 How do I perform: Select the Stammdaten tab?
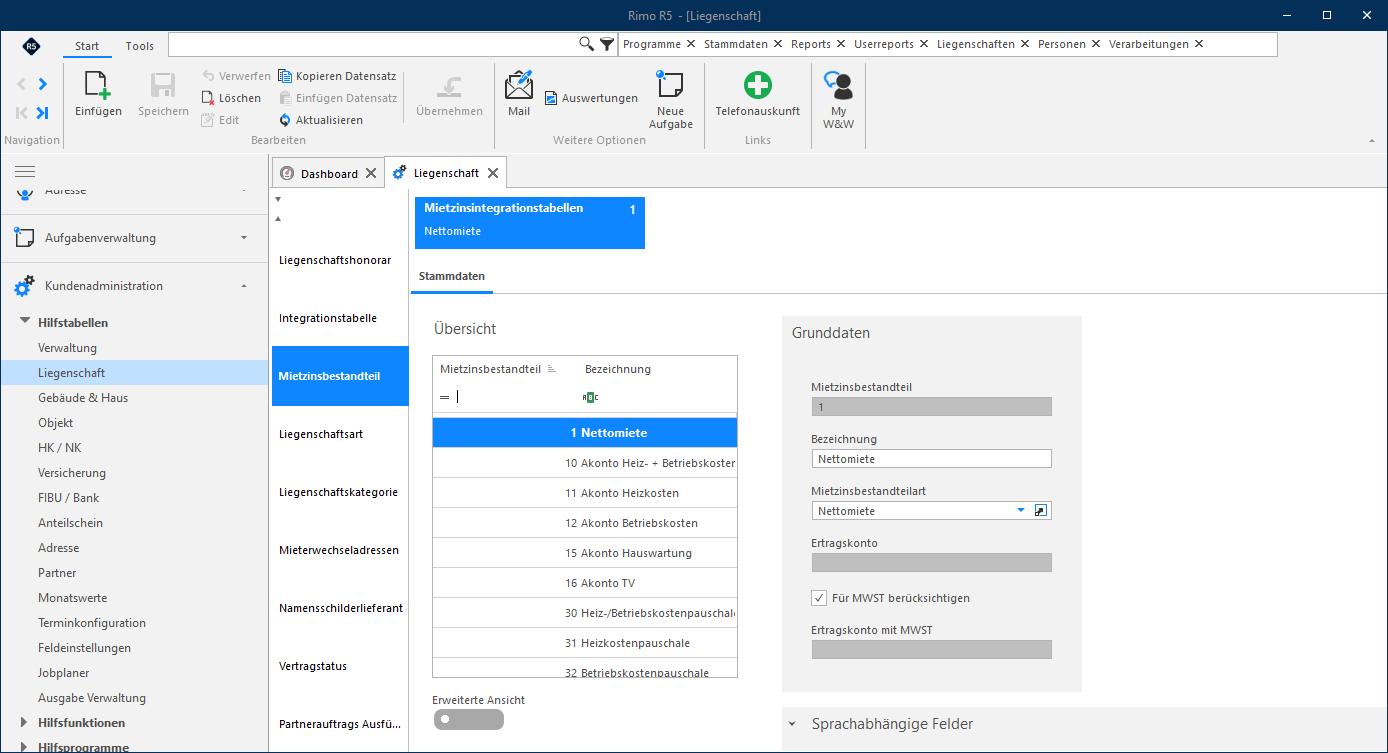452,275
